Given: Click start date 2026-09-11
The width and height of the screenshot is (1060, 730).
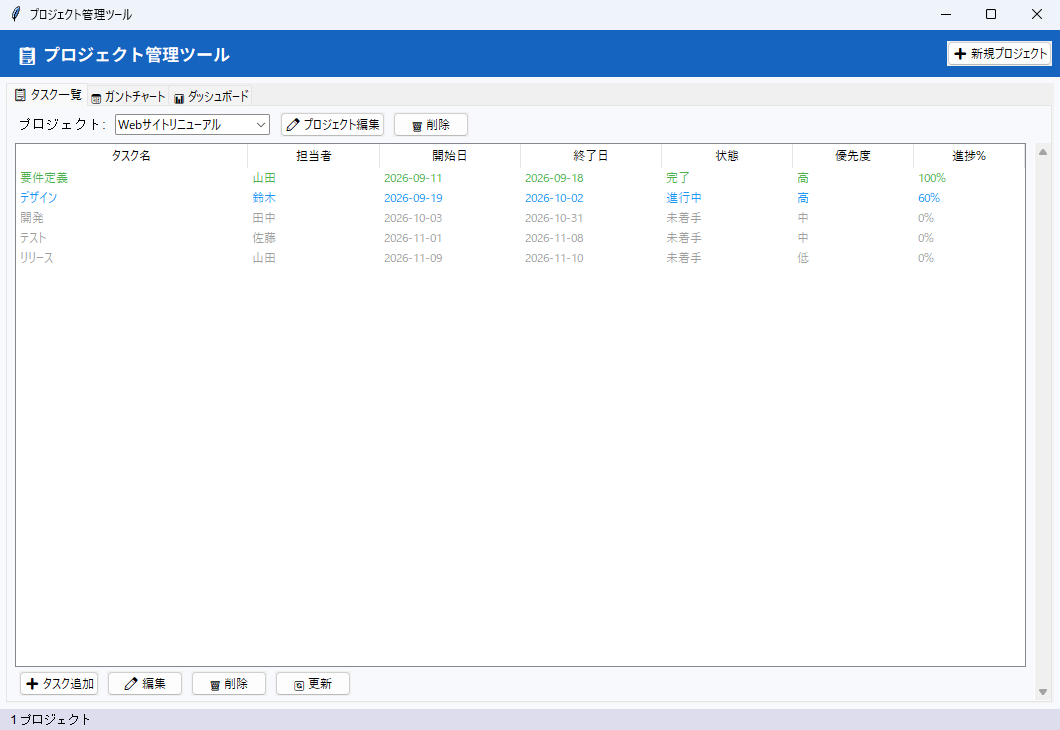Looking at the screenshot, I should tap(413, 178).
